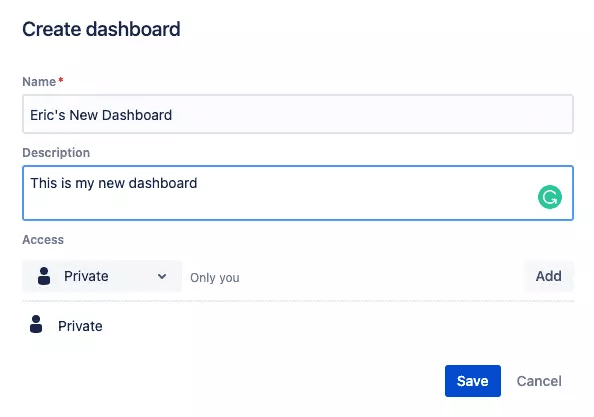The height and width of the screenshot is (417, 594).
Task: Click the Description field label
Action: point(56,153)
